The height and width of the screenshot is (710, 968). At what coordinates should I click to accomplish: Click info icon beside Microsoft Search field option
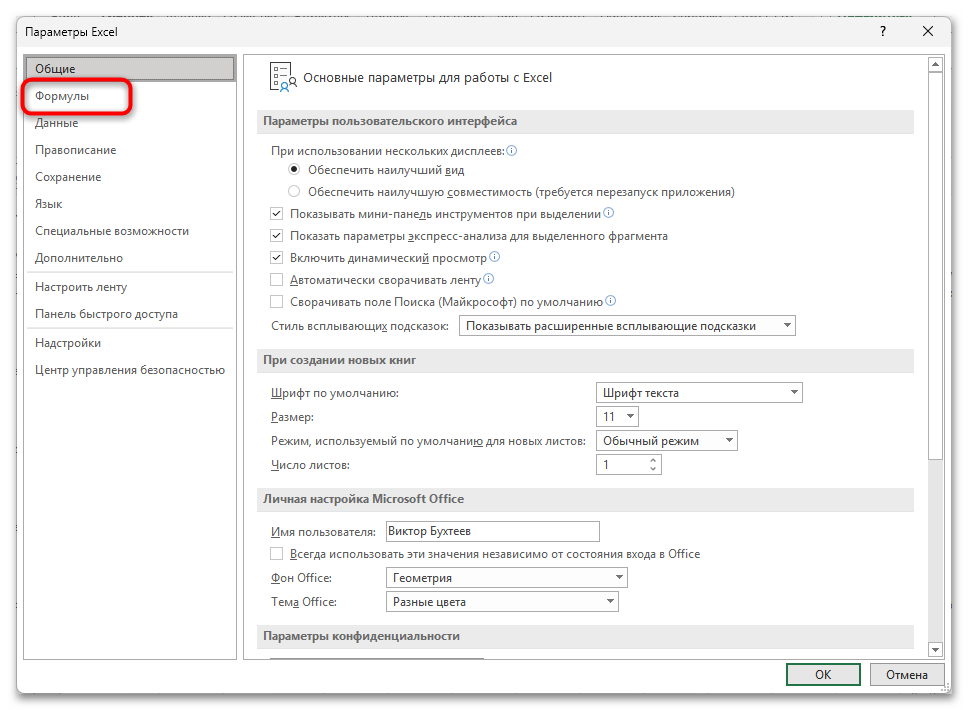[610, 301]
